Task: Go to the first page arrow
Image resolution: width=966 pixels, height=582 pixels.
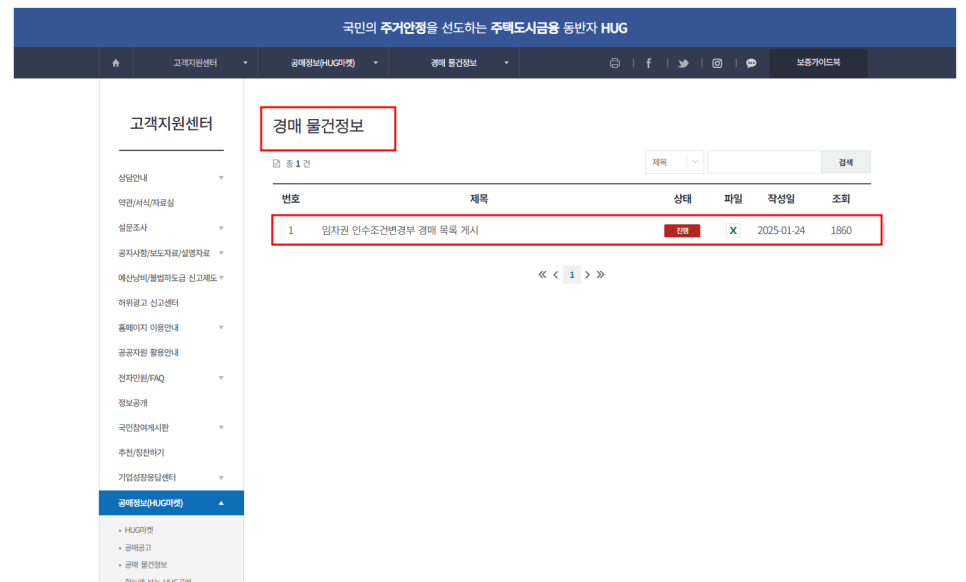Action: point(542,274)
